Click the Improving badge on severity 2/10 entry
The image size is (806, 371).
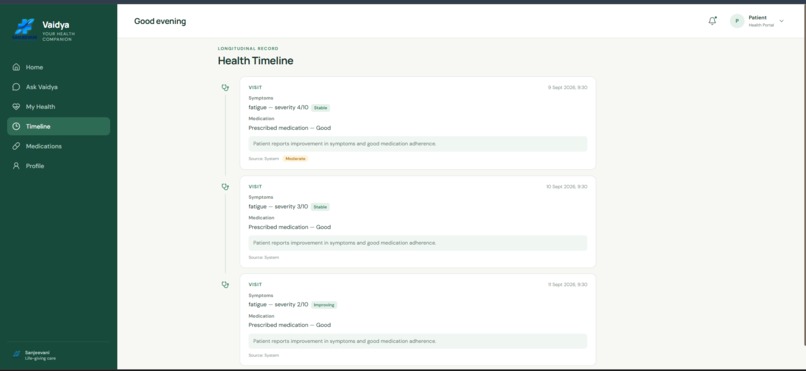pos(324,305)
